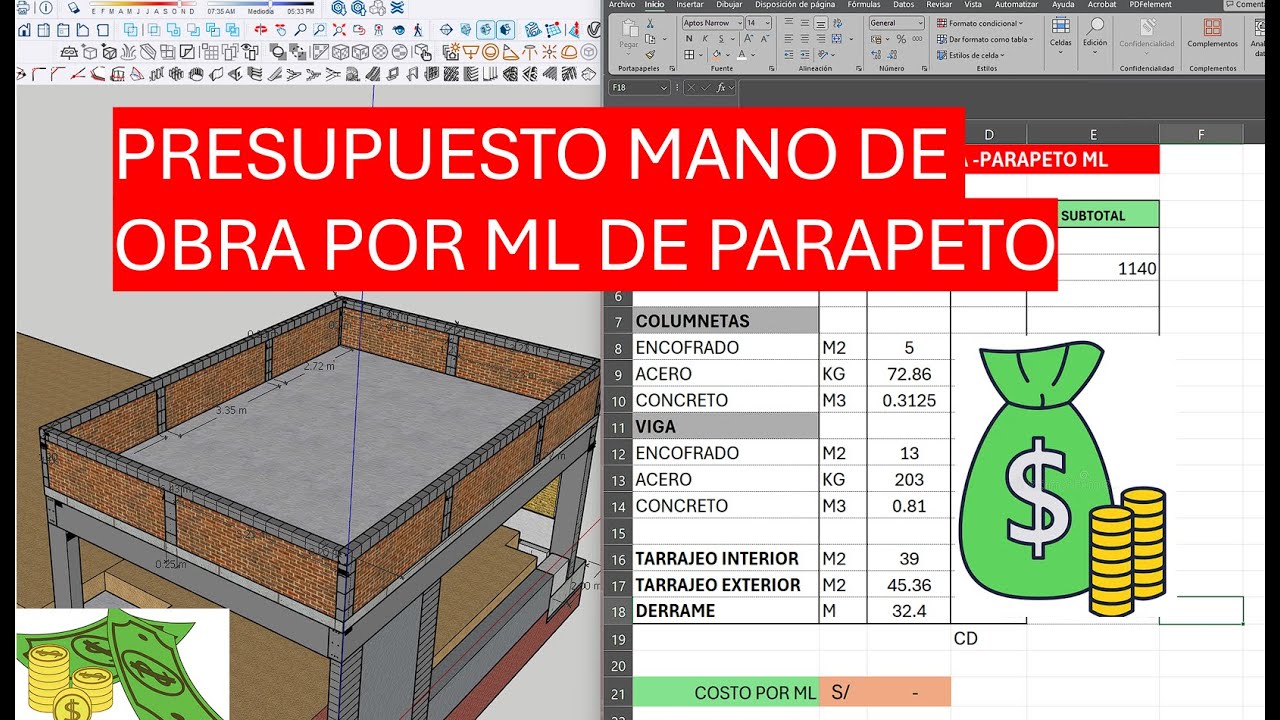Click the SketchUp Print icon
1280x720 pixels.
tap(22, 7)
